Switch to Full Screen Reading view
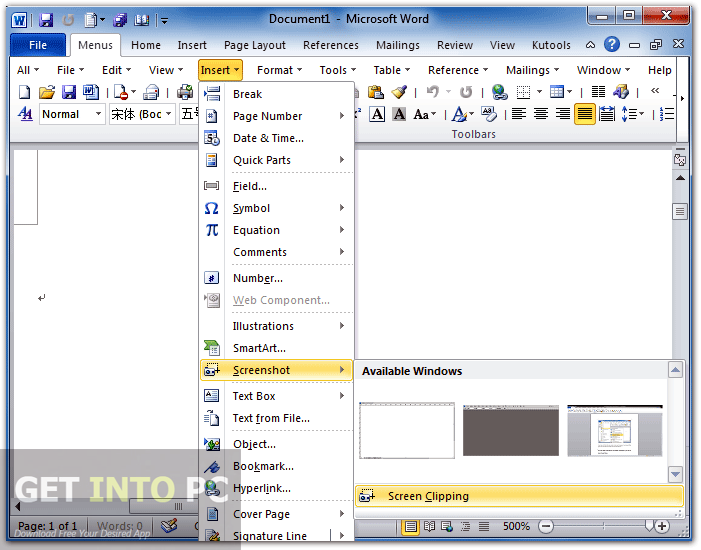The height and width of the screenshot is (550, 701). point(429,526)
